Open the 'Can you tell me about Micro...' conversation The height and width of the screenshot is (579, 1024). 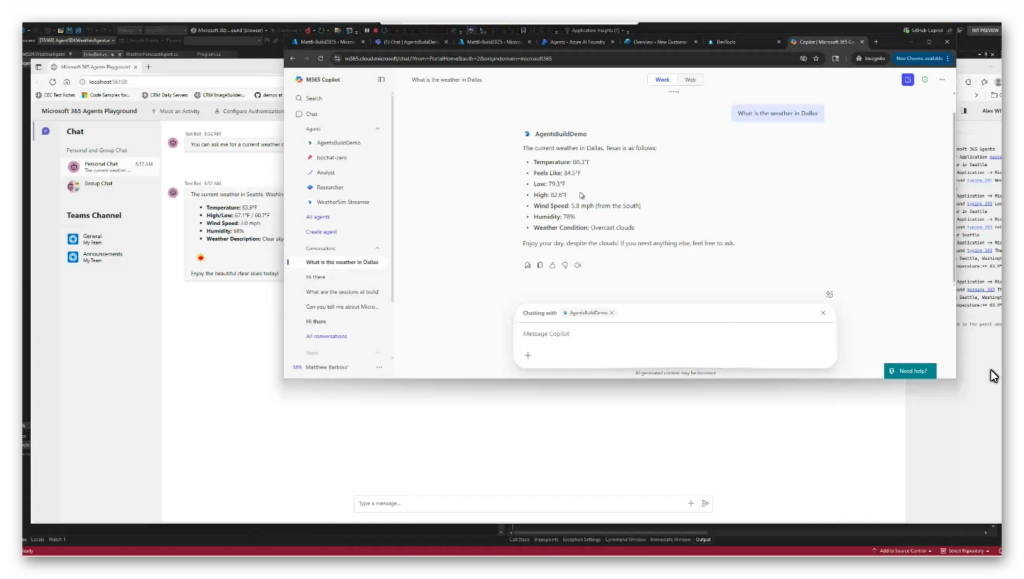click(x=342, y=307)
